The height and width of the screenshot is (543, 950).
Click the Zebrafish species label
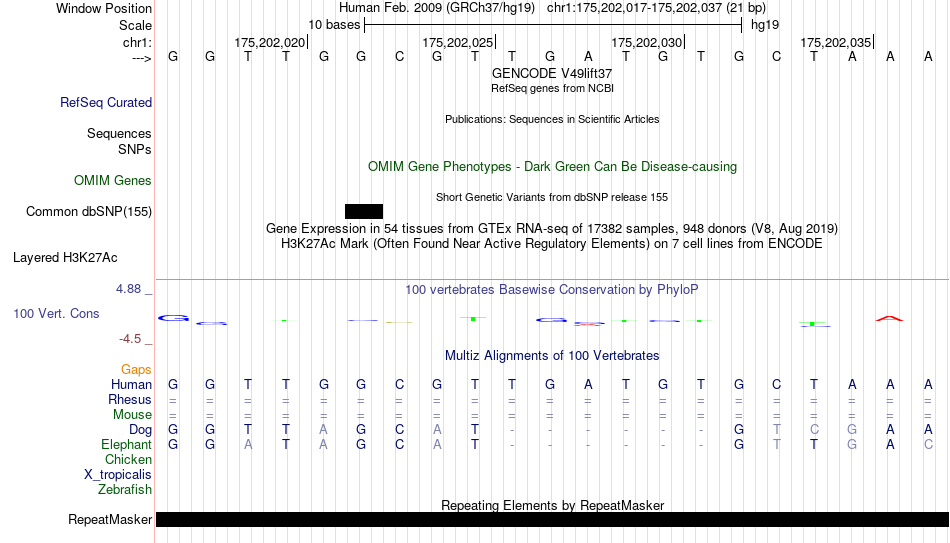(x=125, y=489)
